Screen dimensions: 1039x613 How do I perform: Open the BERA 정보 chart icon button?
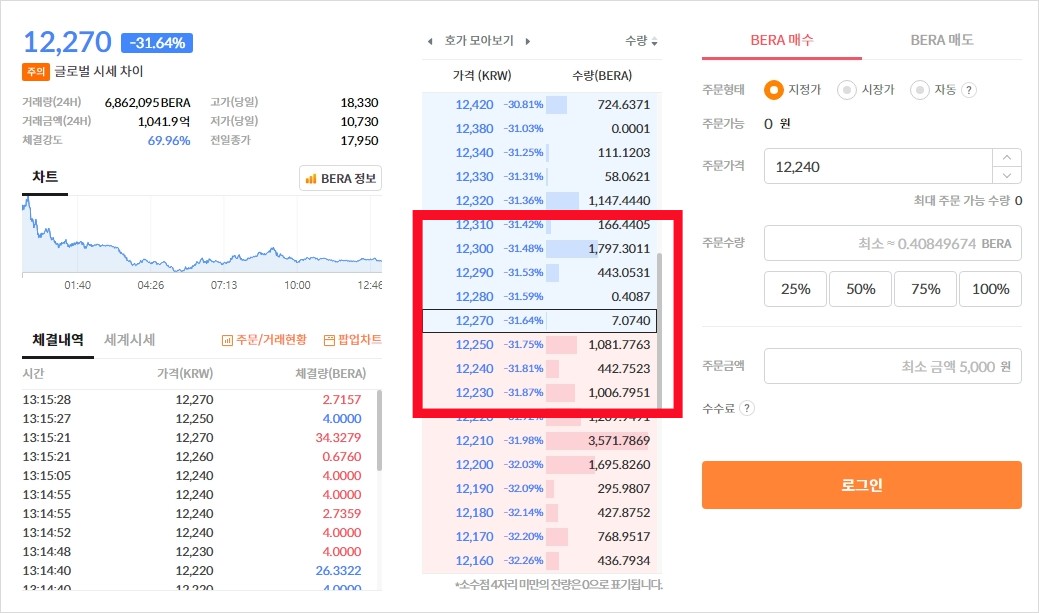click(x=341, y=178)
